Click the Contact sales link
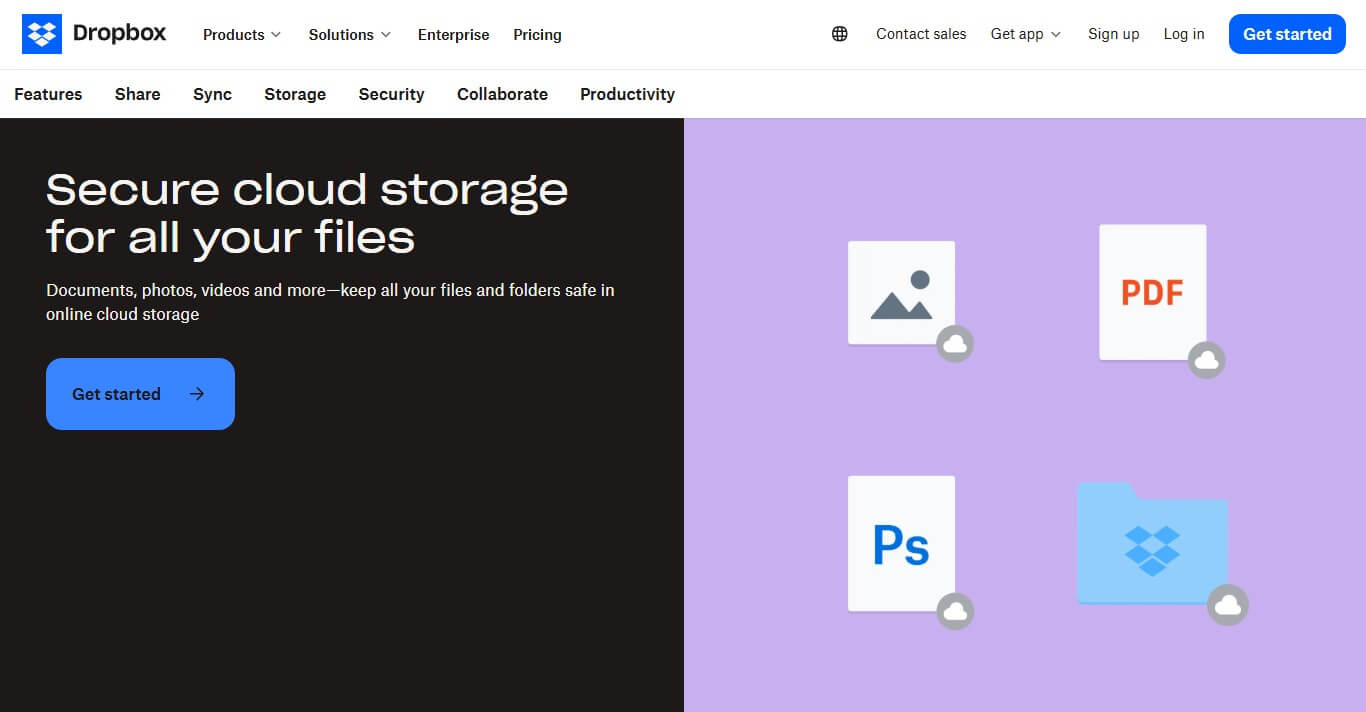The width and height of the screenshot is (1366, 712). [x=920, y=33]
